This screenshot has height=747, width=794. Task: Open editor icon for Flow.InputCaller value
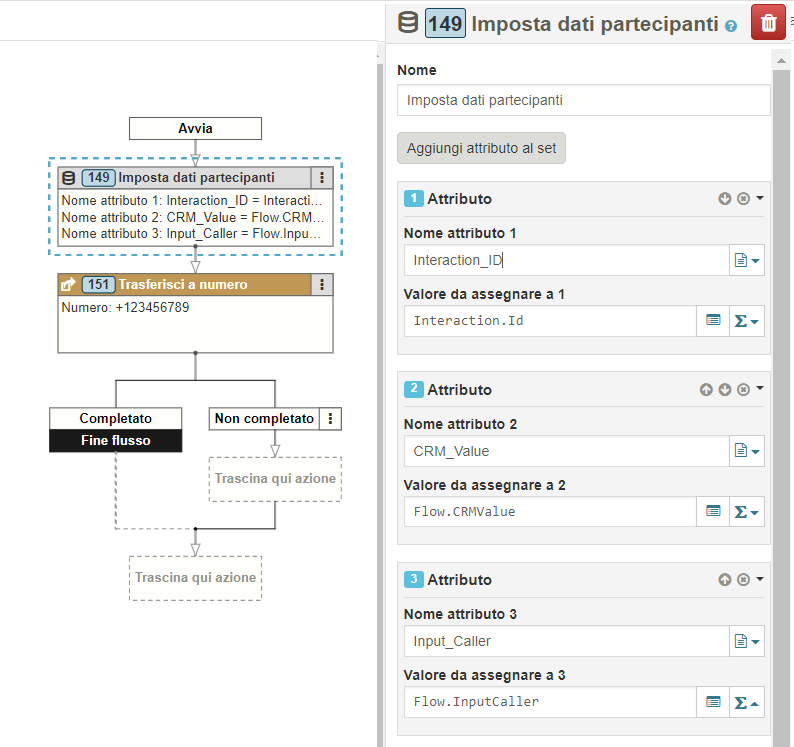coord(713,702)
